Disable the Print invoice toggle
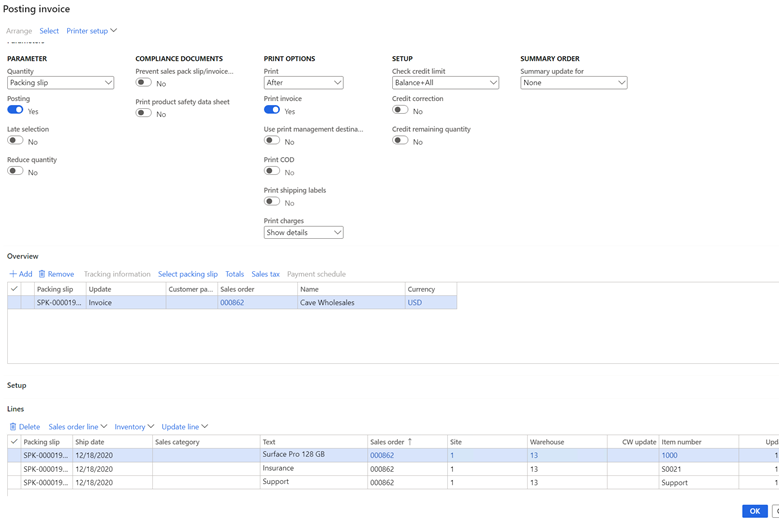This screenshot has width=779, height=521. pyautogui.click(x=272, y=111)
